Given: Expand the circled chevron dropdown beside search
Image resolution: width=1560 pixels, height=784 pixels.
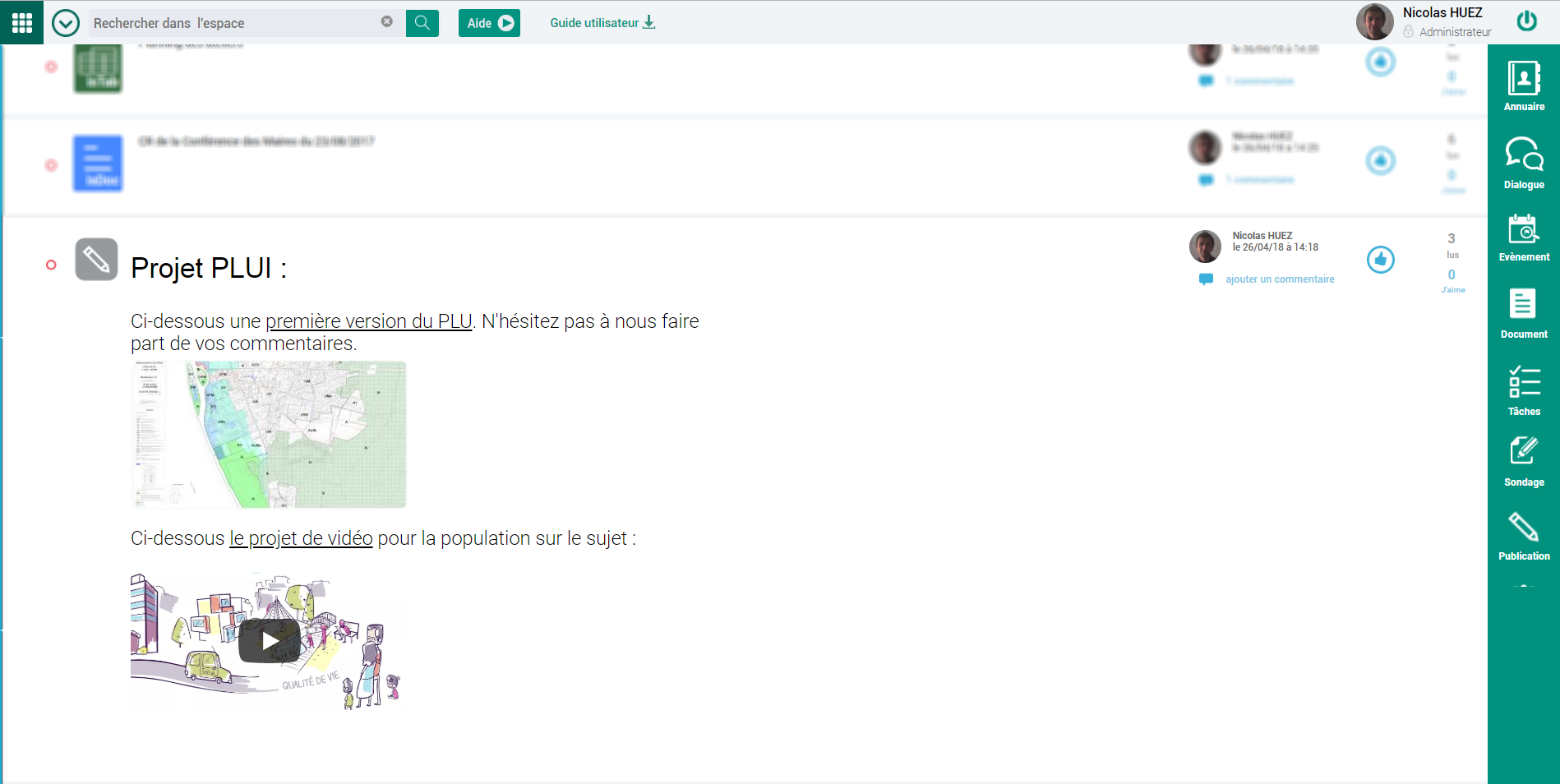Looking at the screenshot, I should pos(66,23).
